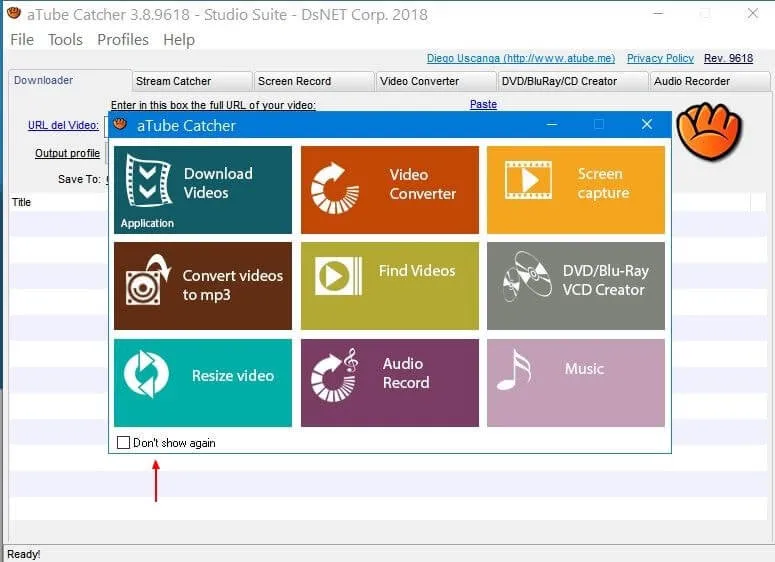Click the Music note icon
Screen dimensions: 775x562
coord(514,369)
